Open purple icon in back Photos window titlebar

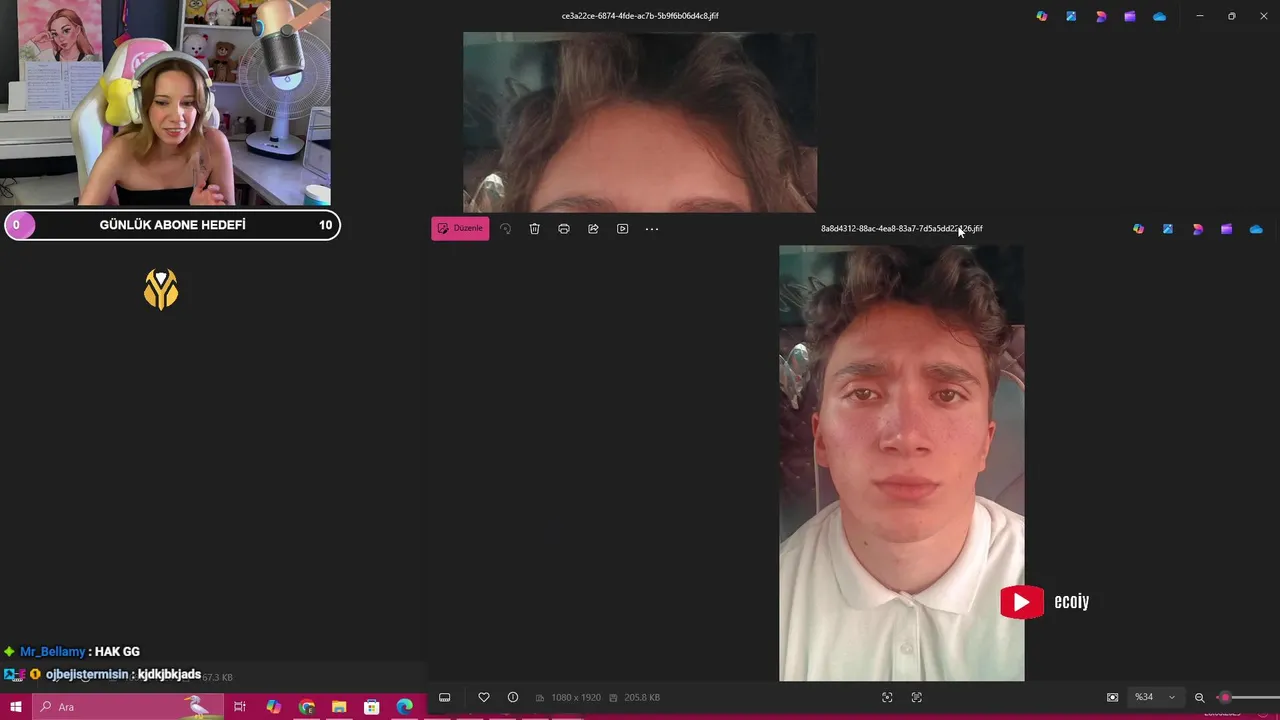click(x=1130, y=16)
